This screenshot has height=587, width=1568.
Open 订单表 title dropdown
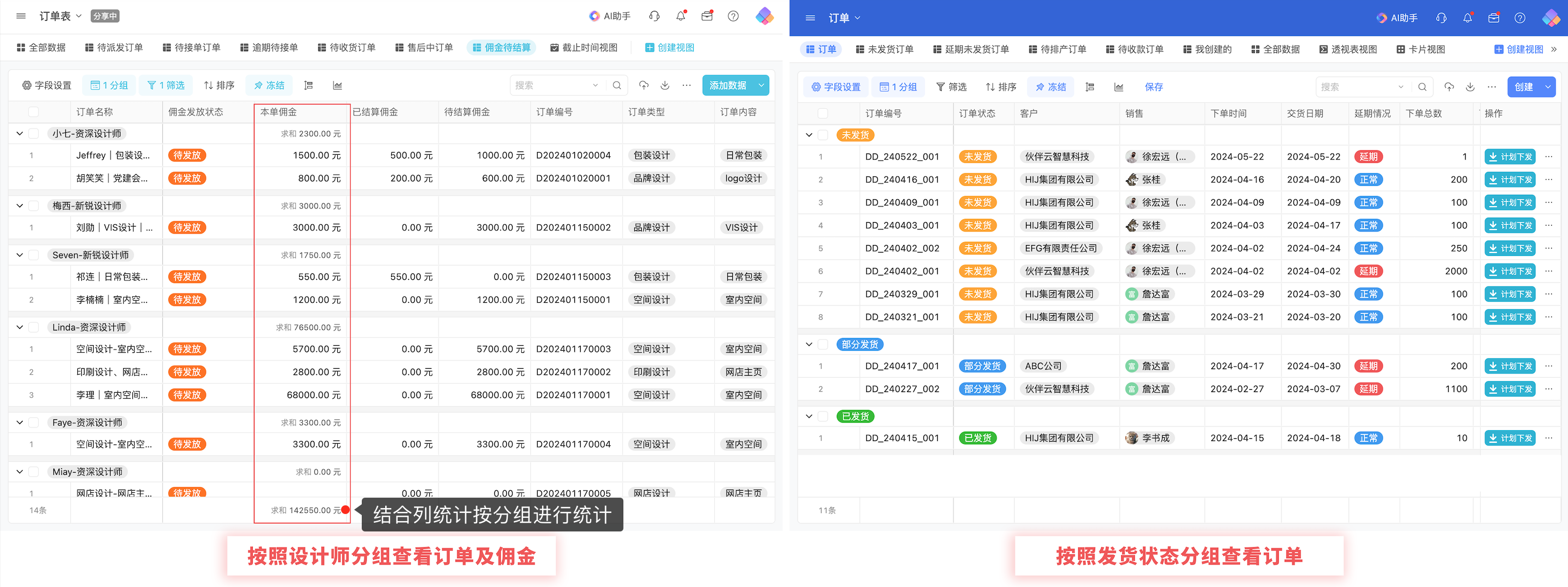(x=78, y=16)
